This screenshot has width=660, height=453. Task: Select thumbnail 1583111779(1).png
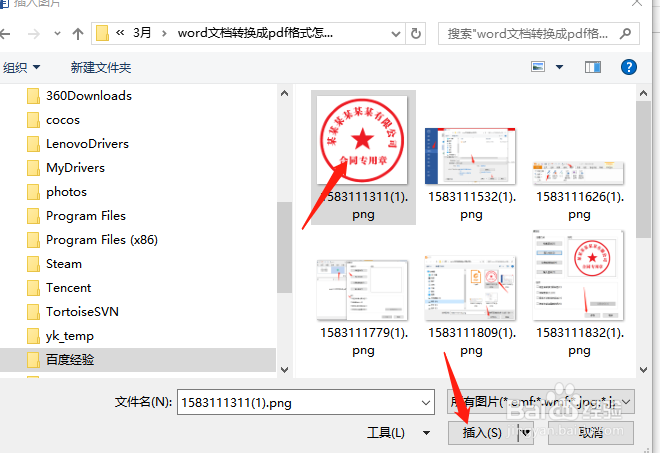(x=363, y=309)
